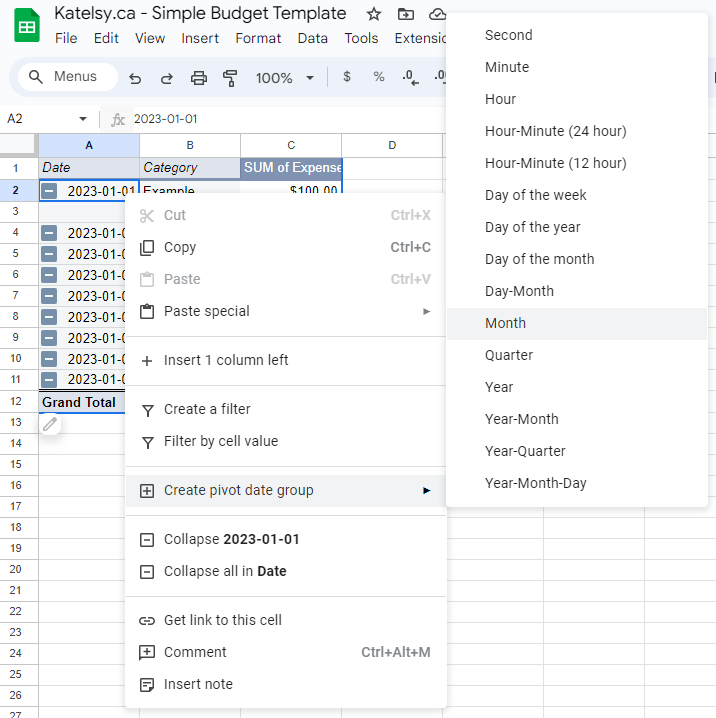This screenshot has width=716, height=718.
Task: Open the name box dropdown arrow
Action: pos(82,119)
